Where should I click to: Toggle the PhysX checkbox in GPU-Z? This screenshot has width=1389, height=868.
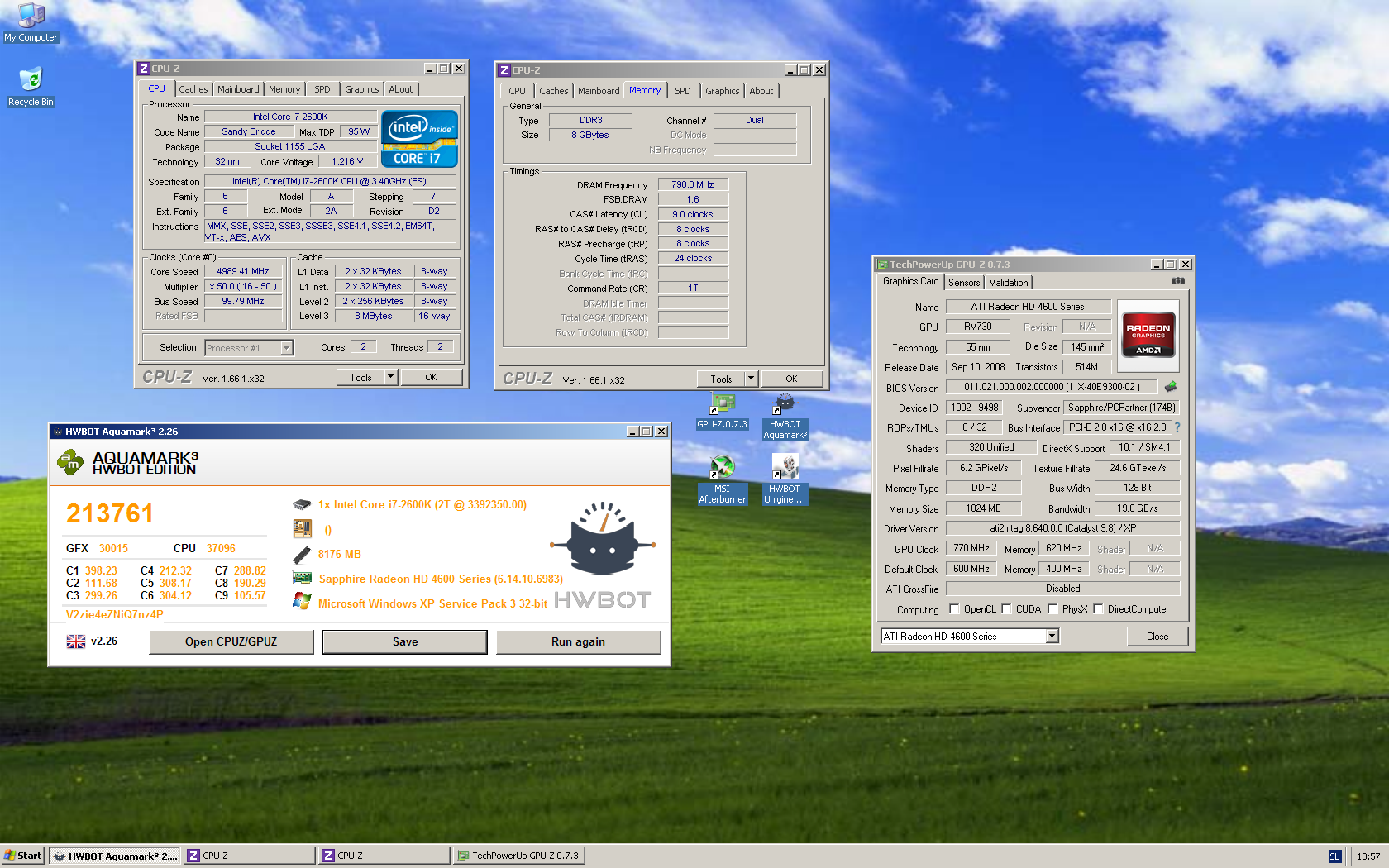1053,609
